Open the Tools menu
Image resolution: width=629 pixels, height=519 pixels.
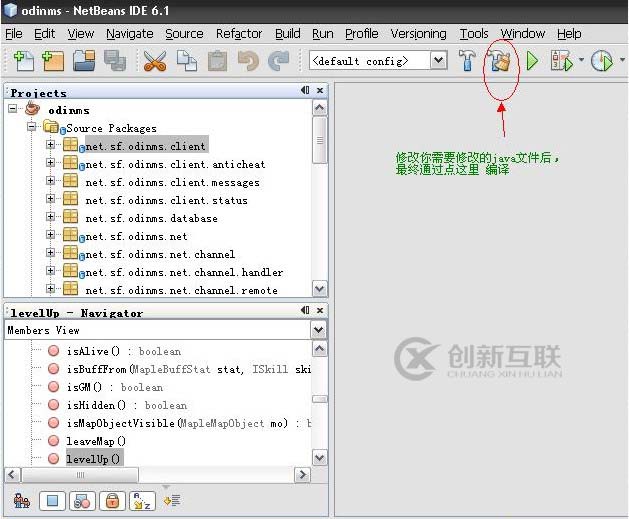[x=474, y=34]
